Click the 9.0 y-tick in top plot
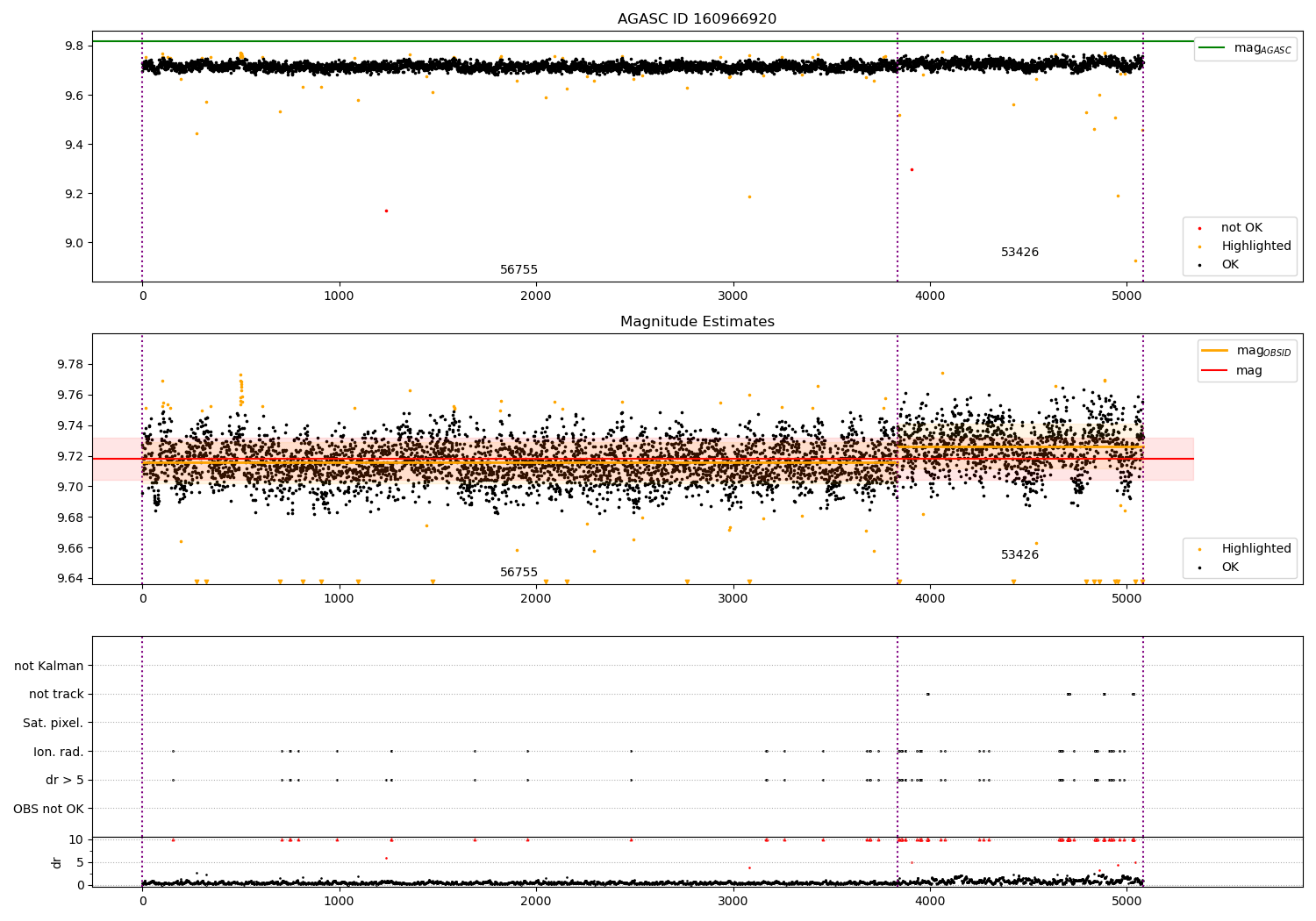This screenshot has width=1316, height=921. (x=75, y=243)
